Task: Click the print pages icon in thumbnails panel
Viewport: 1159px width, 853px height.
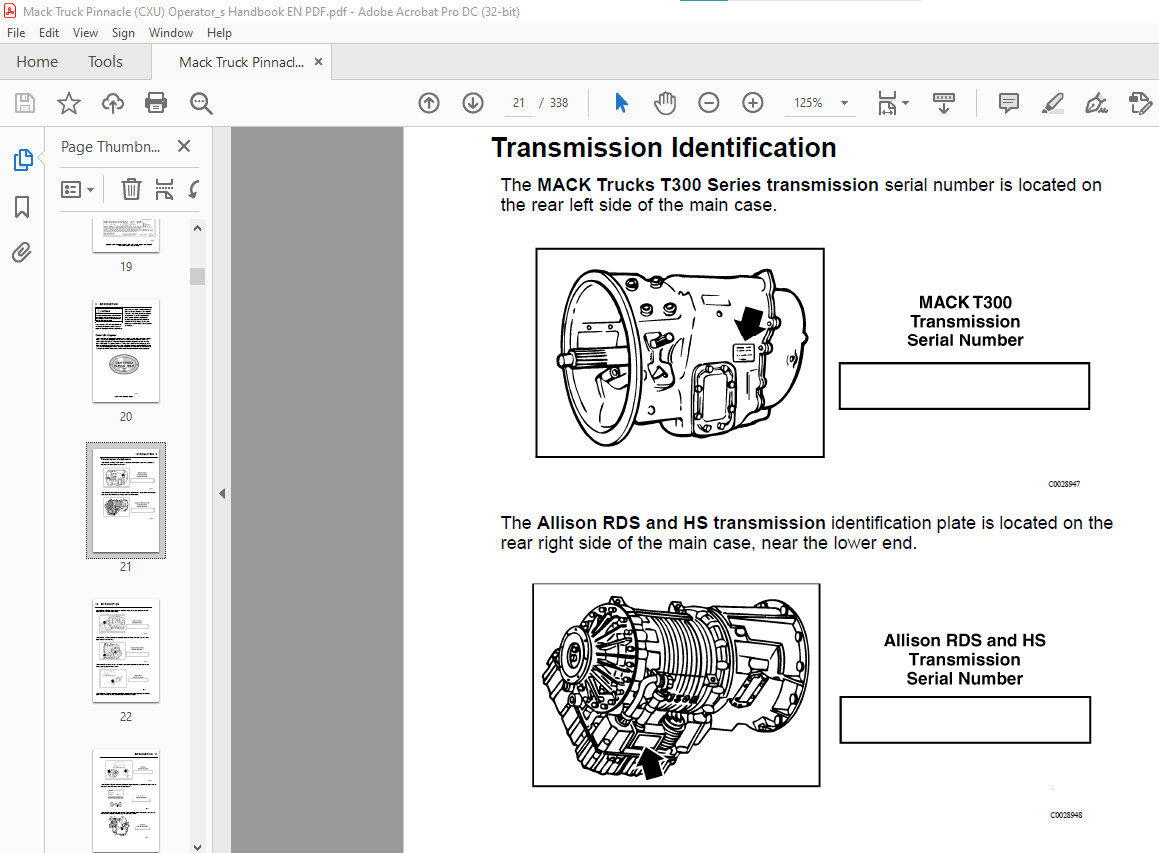Action: click(164, 189)
